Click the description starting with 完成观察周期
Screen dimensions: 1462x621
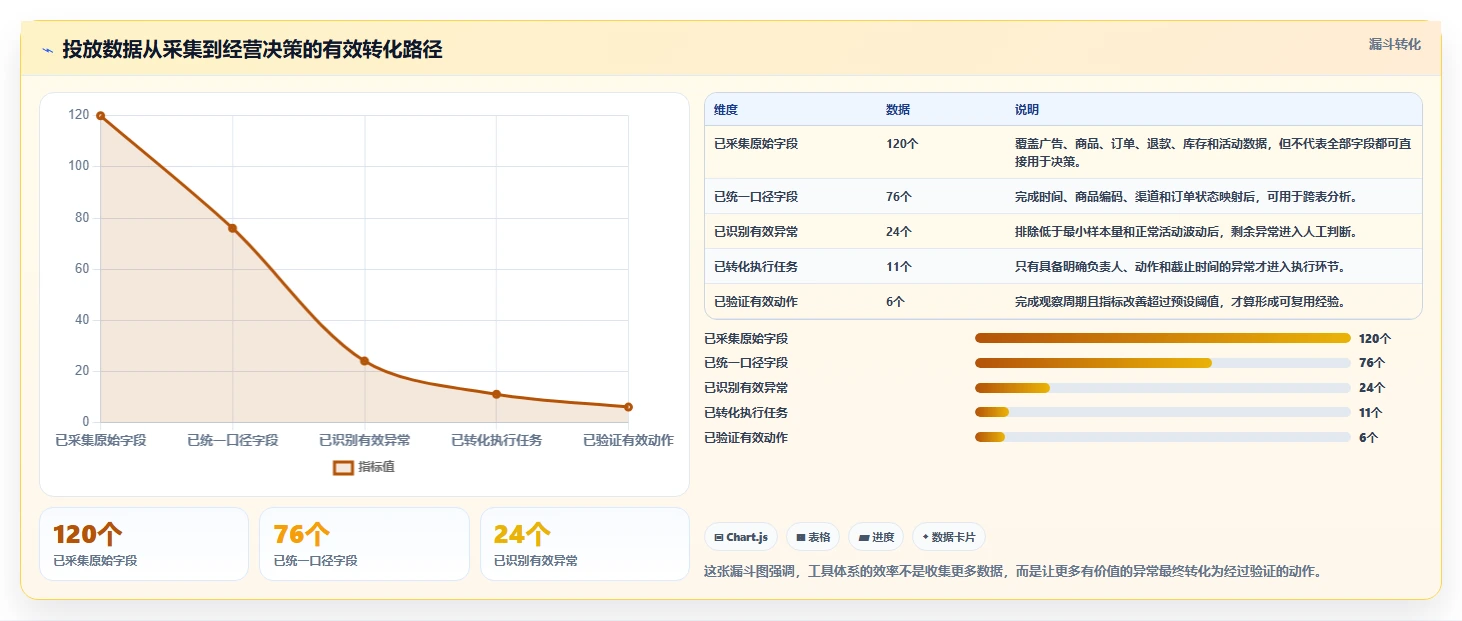(x=1180, y=302)
